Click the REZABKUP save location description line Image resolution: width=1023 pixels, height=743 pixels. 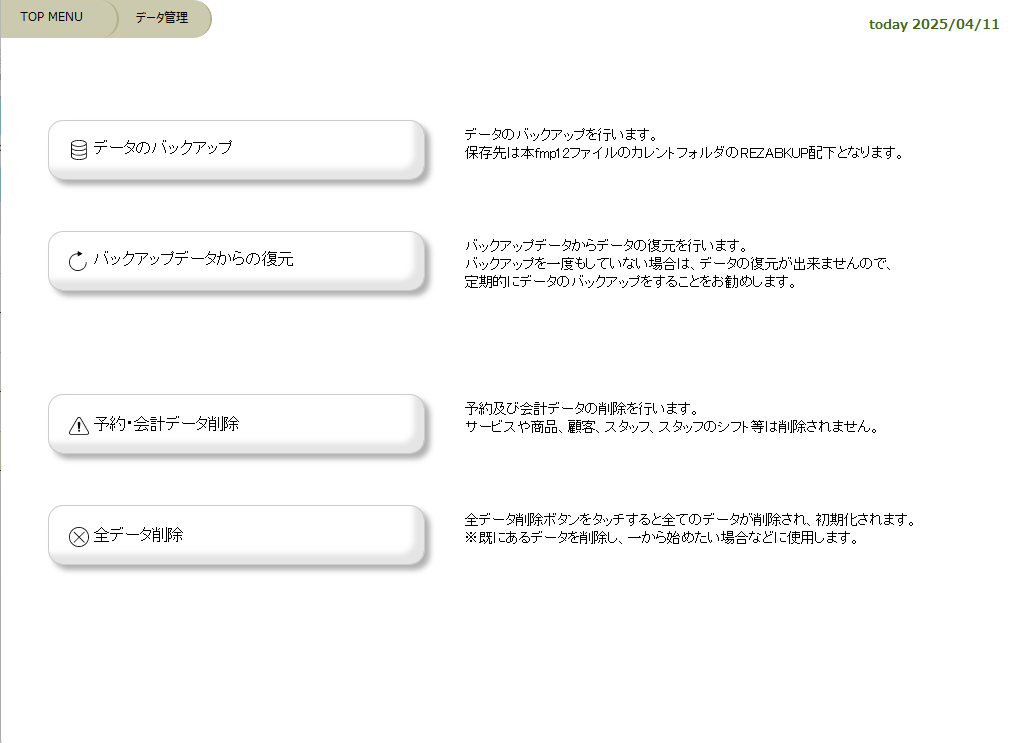click(x=684, y=153)
